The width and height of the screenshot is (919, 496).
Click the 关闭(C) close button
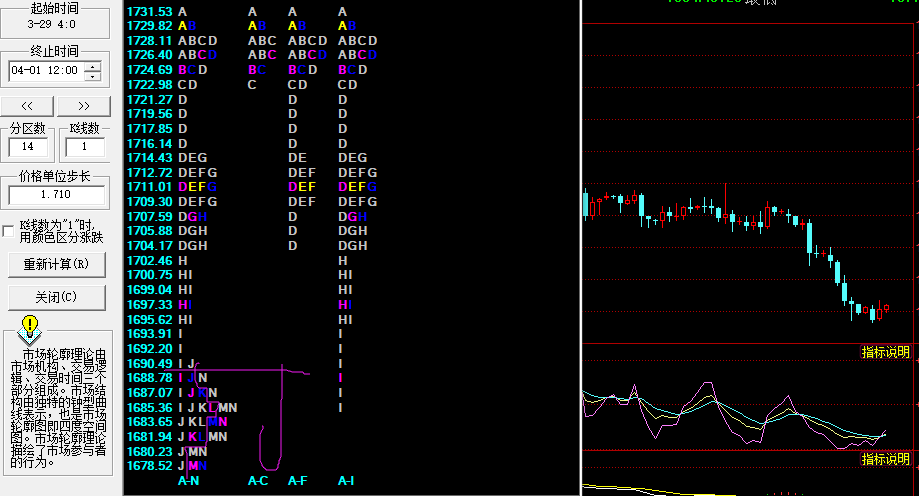pyautogui.click(x=56, y=297)
